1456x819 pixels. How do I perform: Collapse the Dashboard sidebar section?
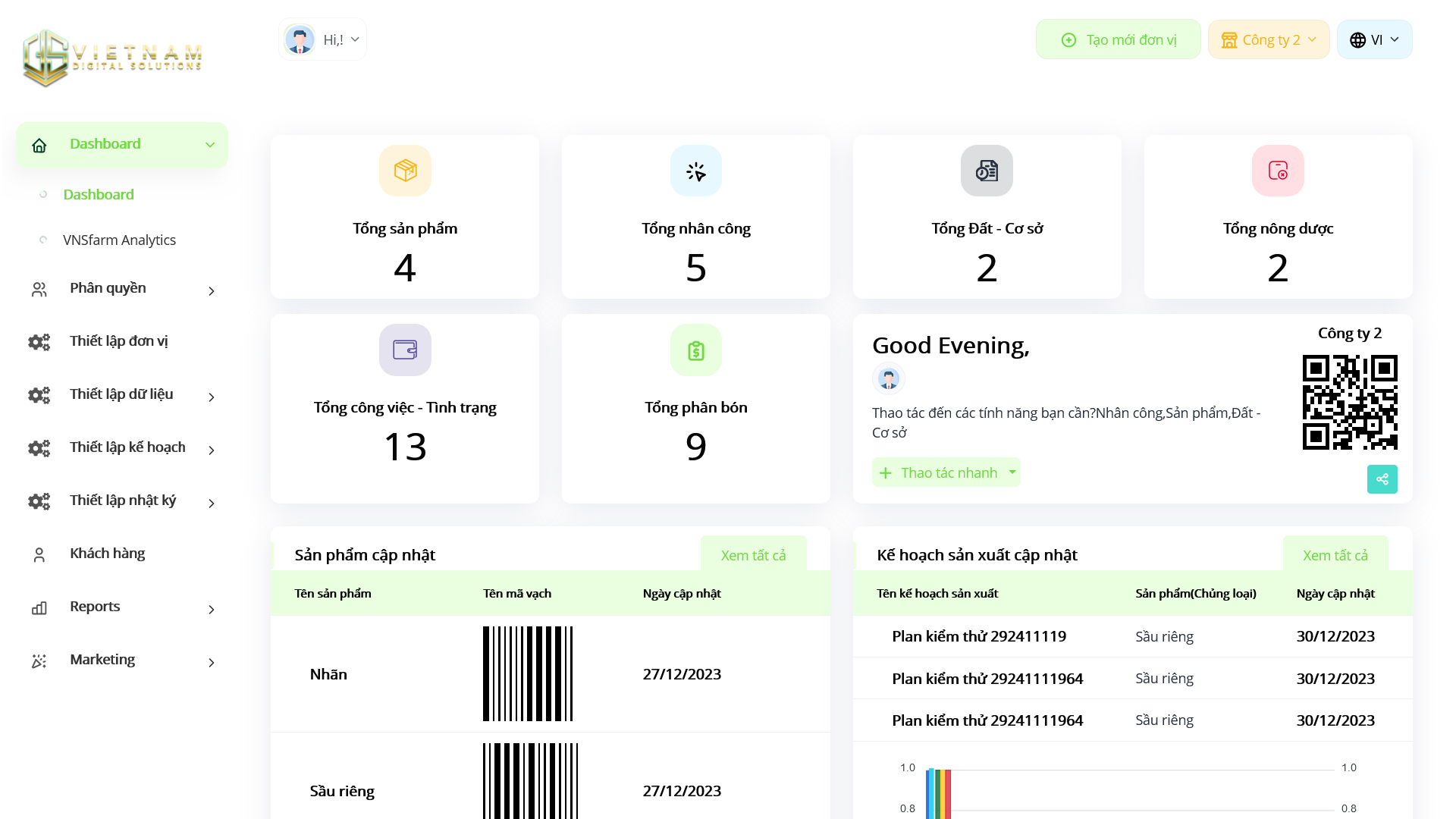coord(121,144)
